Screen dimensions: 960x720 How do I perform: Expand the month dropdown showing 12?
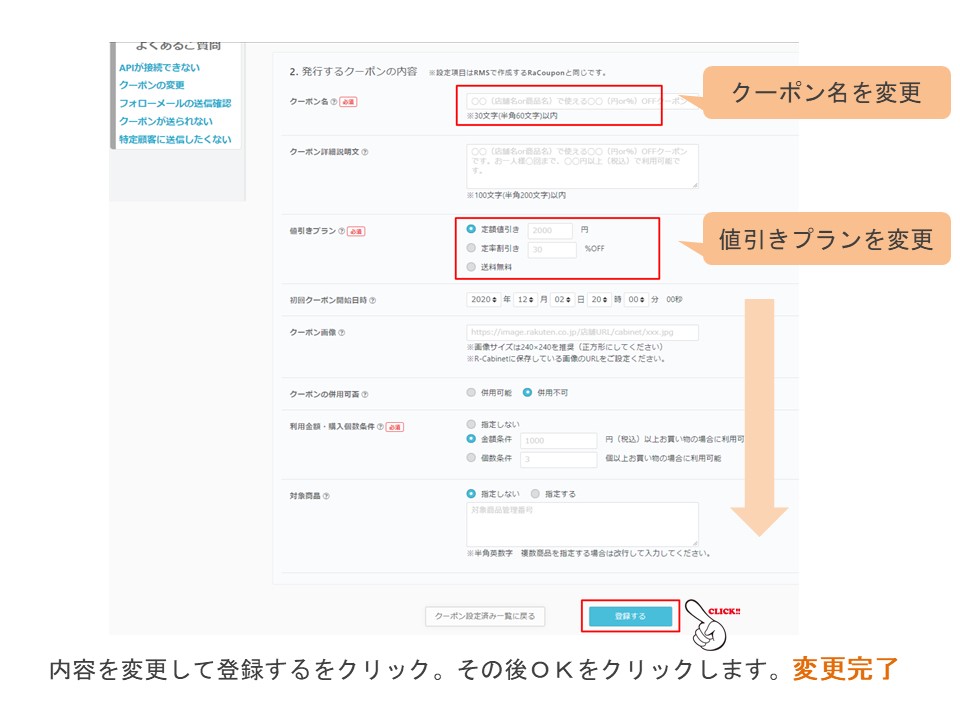(x=525, y=299)
